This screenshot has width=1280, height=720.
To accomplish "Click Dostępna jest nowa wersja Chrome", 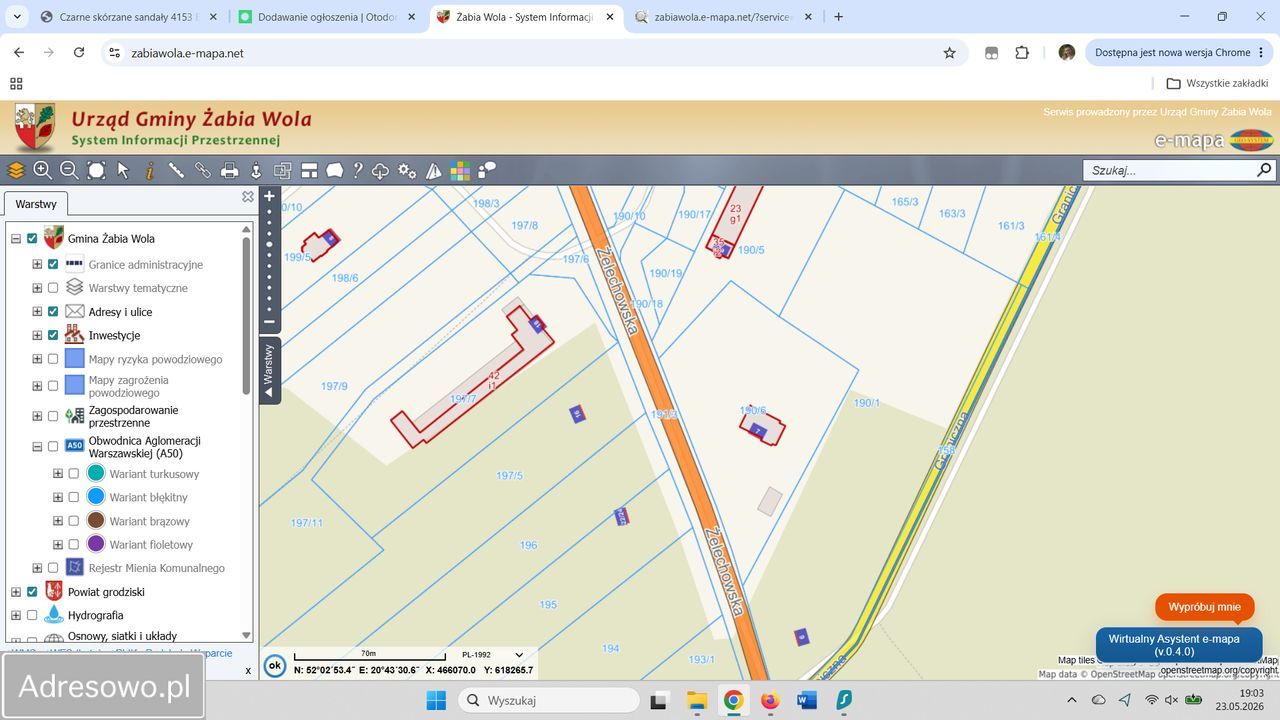I will tap(1178, 53).
